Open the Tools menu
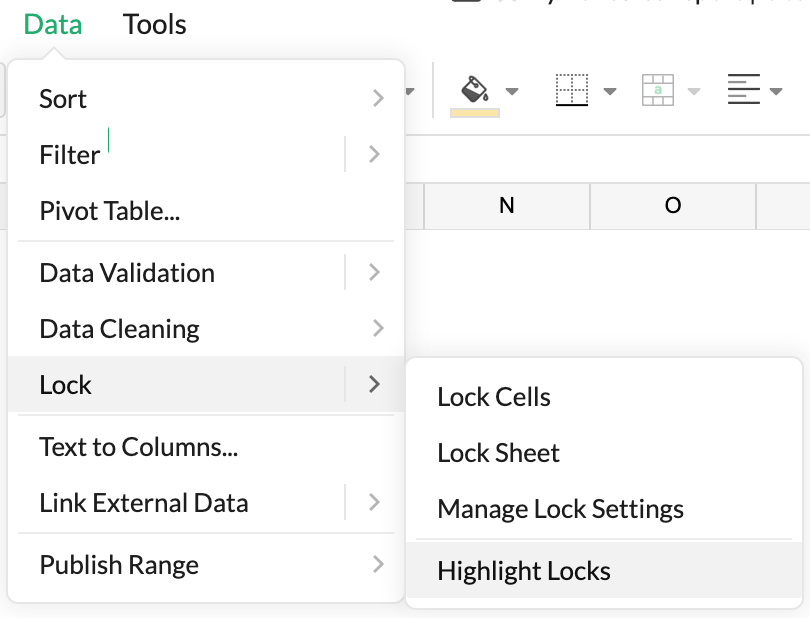The image size is (810, 618). point(154,24)
